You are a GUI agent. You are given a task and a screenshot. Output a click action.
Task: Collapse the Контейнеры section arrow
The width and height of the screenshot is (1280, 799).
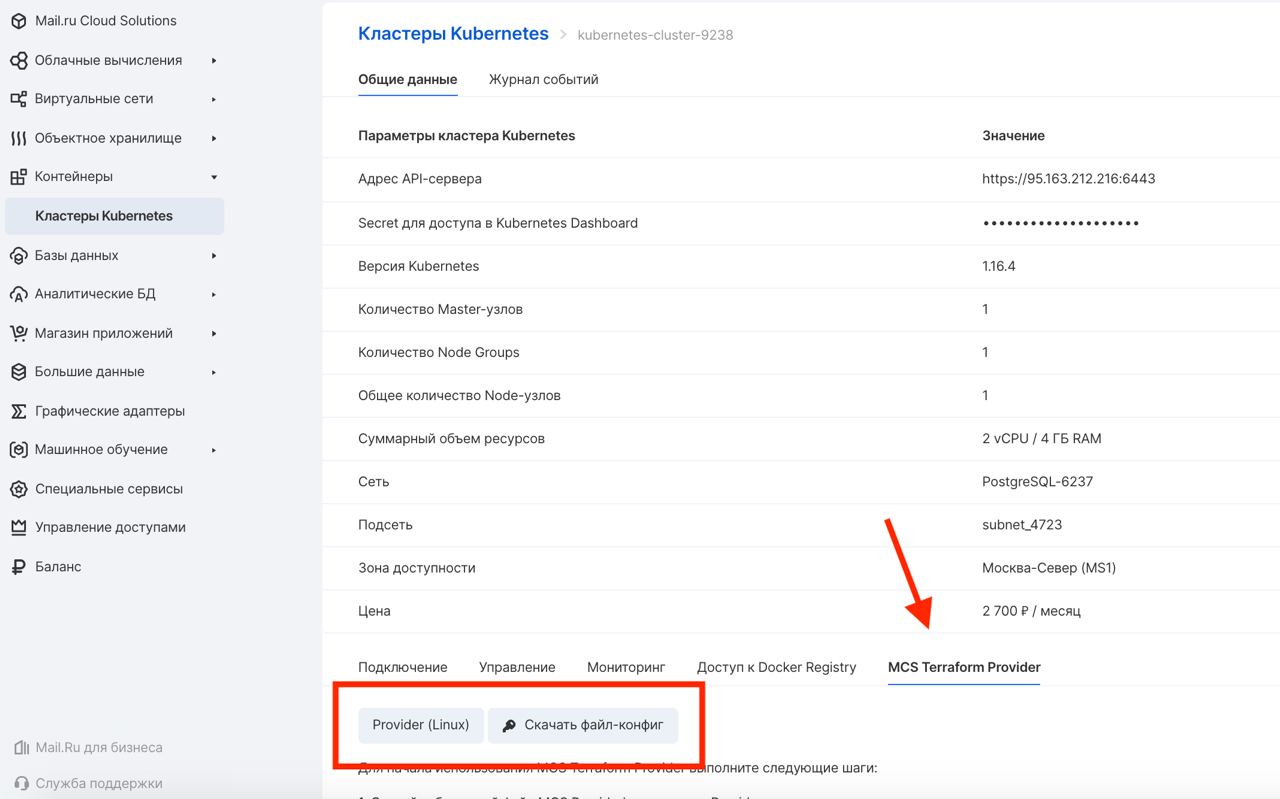[214, 177]
